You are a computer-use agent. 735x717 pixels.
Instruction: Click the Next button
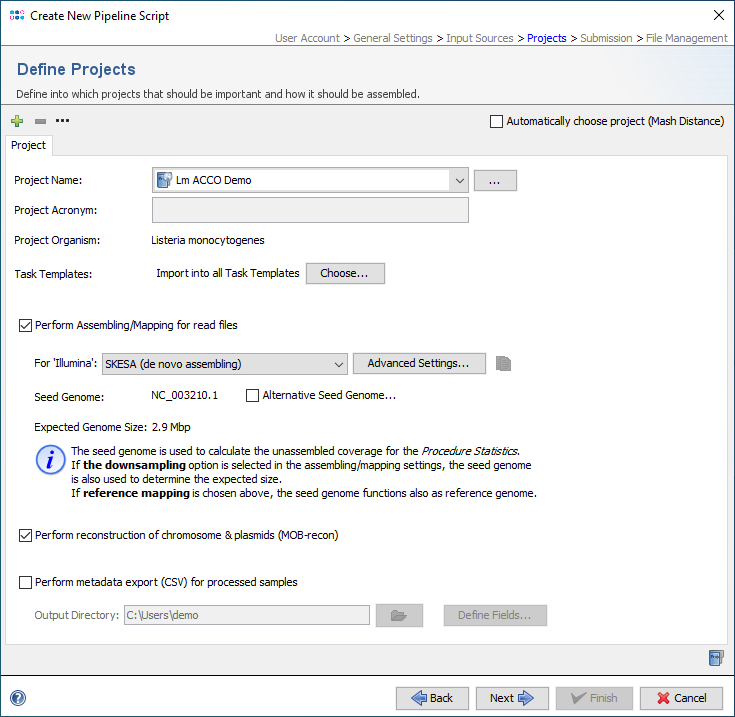pos(512,698)
